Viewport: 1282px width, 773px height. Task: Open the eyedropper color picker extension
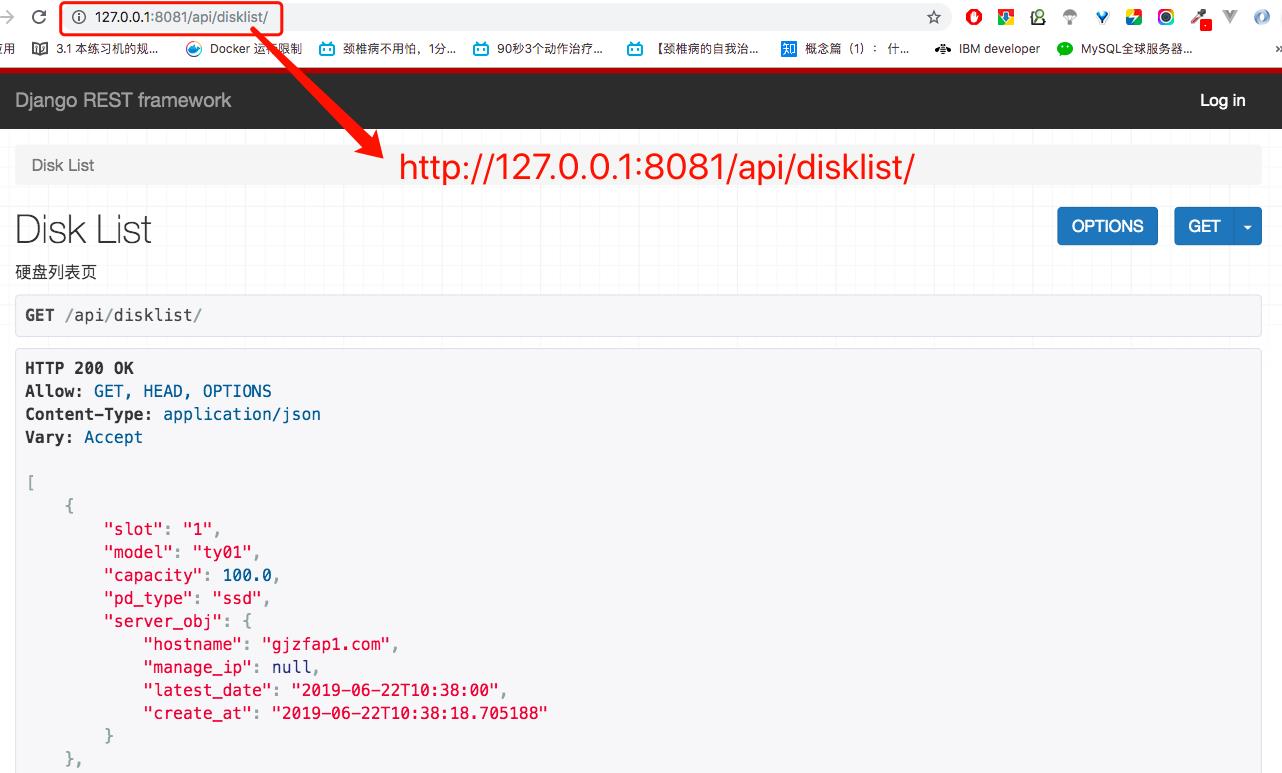click(1199, 18)
